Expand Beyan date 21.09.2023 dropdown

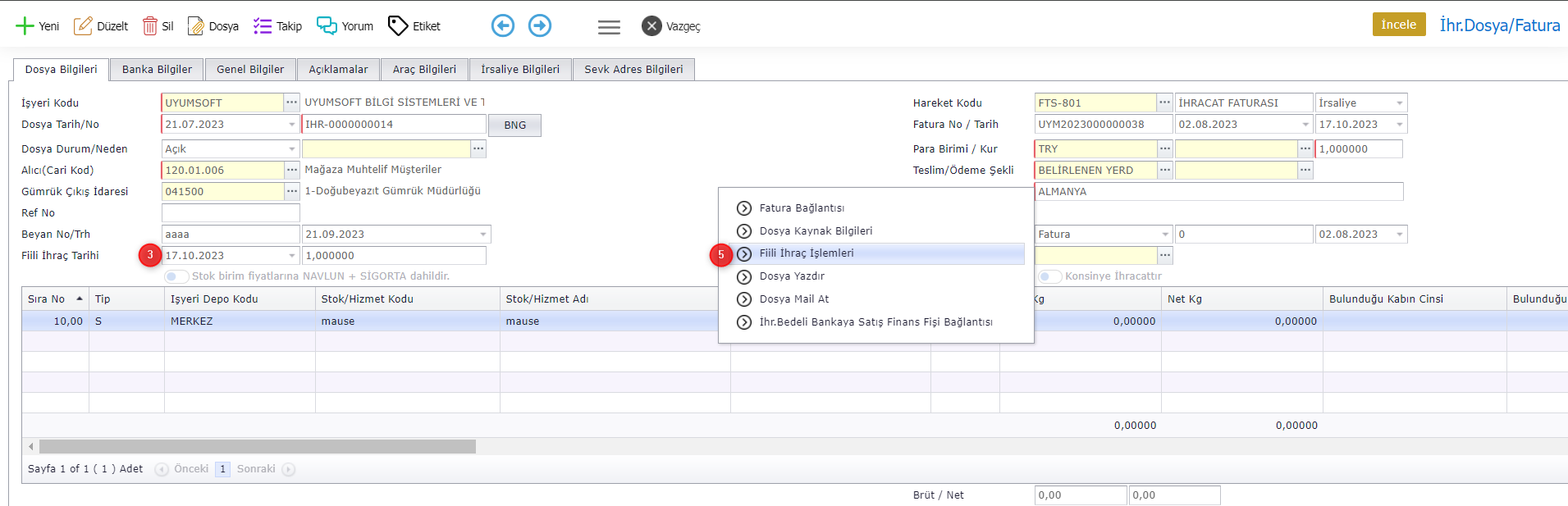point(483,235)
